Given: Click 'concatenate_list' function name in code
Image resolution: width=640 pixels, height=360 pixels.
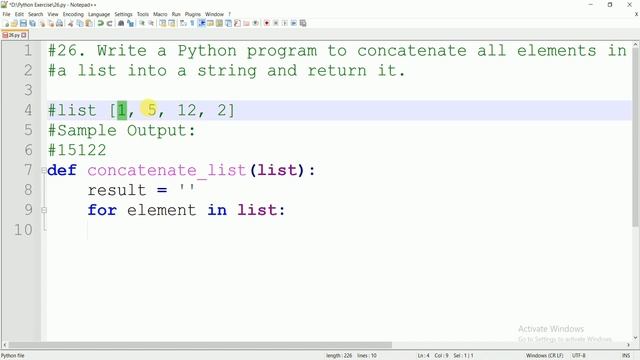Looking at the screenshot, I should (167, 170).
